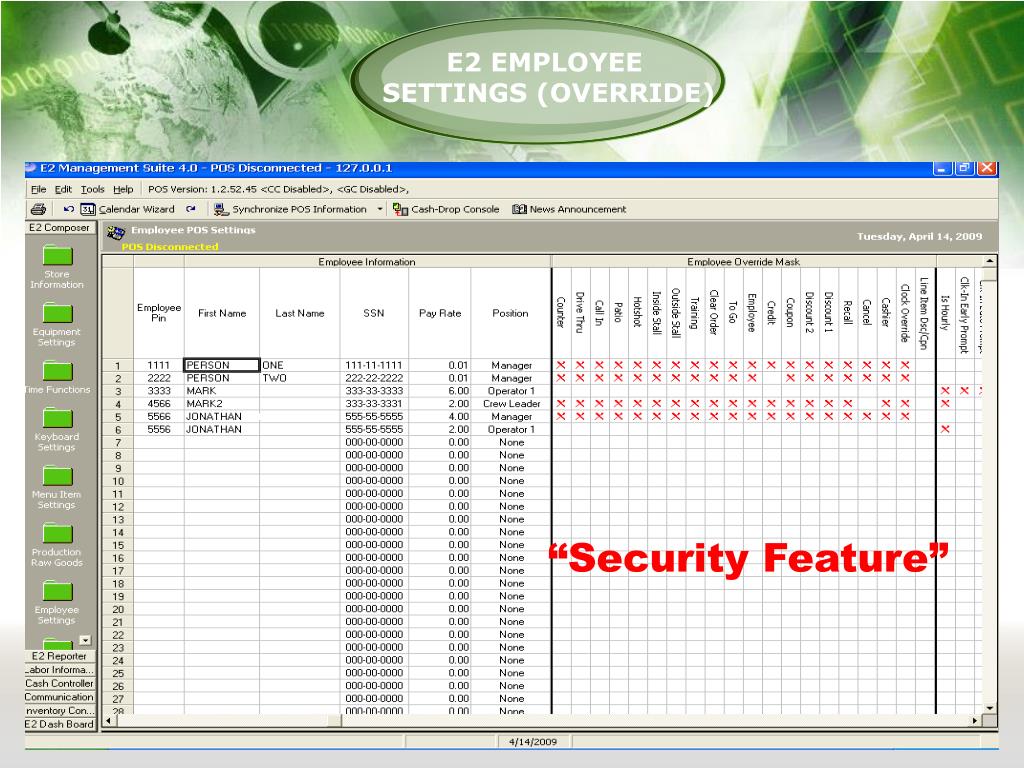
Task: Select Employee Pin cell 4566
Action: pyautogui.click(x=159, y=404)
